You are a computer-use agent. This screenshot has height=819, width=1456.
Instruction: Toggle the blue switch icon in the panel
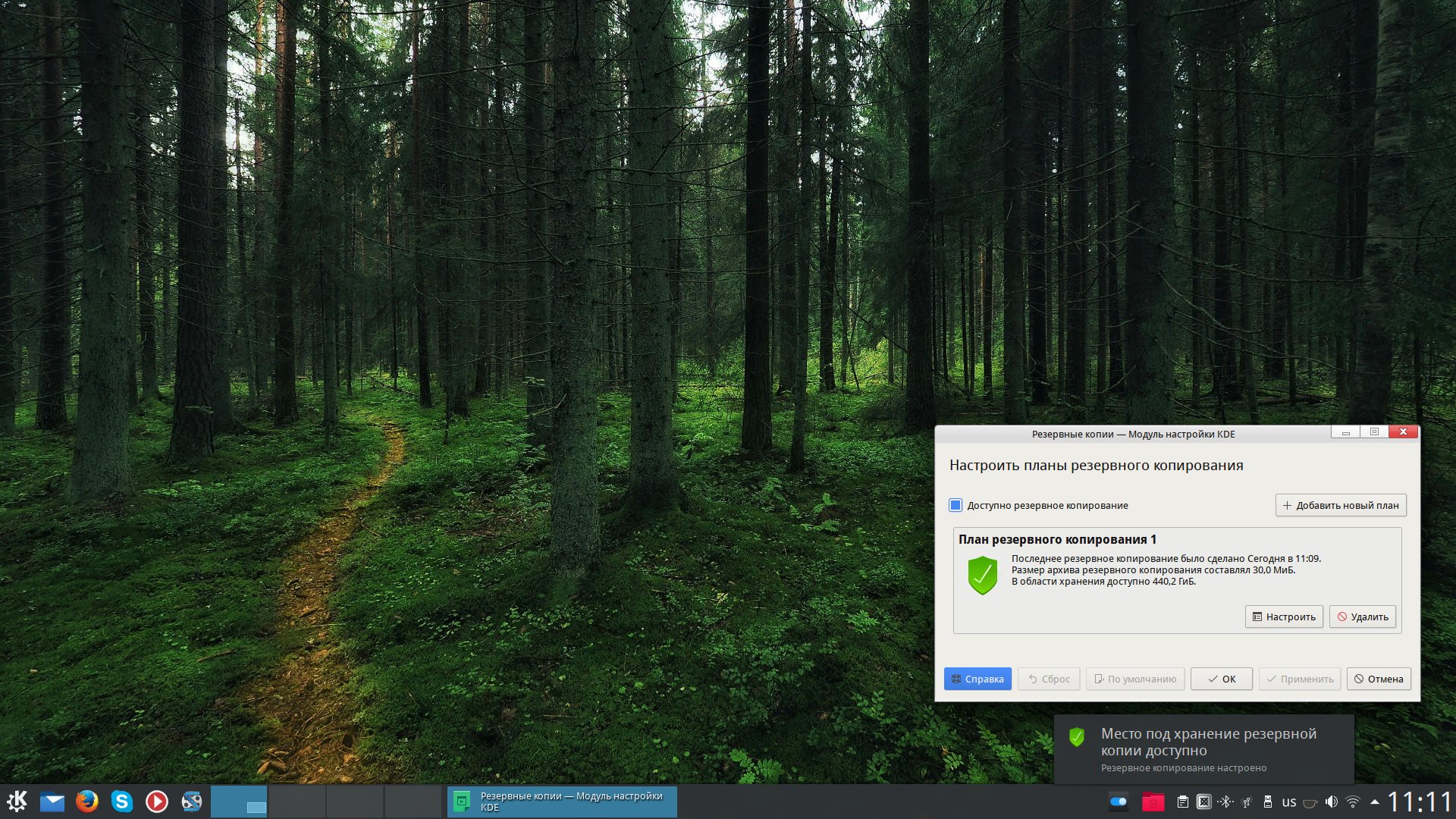(x=1119, y=802)
